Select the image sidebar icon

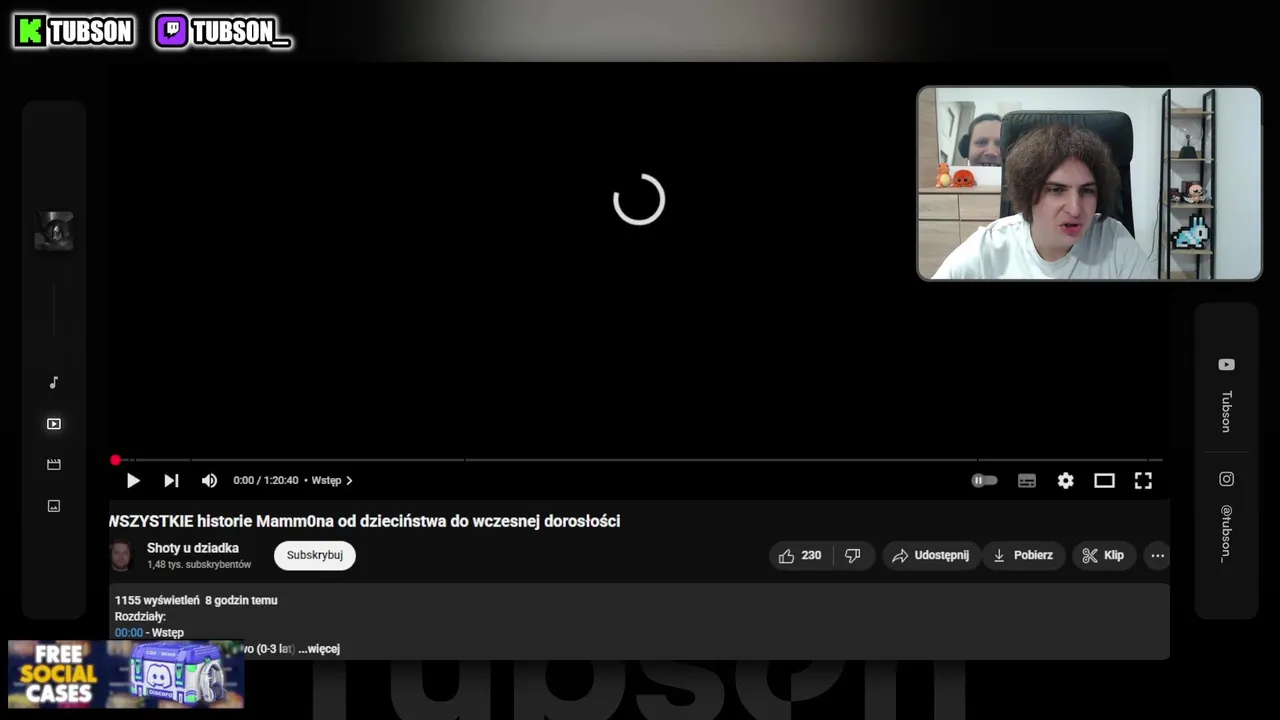pos(54,506)
